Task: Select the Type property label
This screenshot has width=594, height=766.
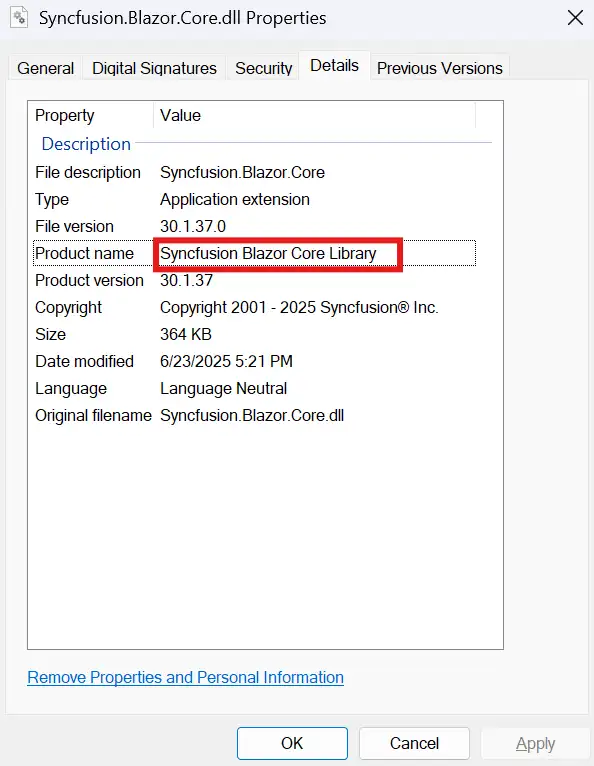Action: 52,199
